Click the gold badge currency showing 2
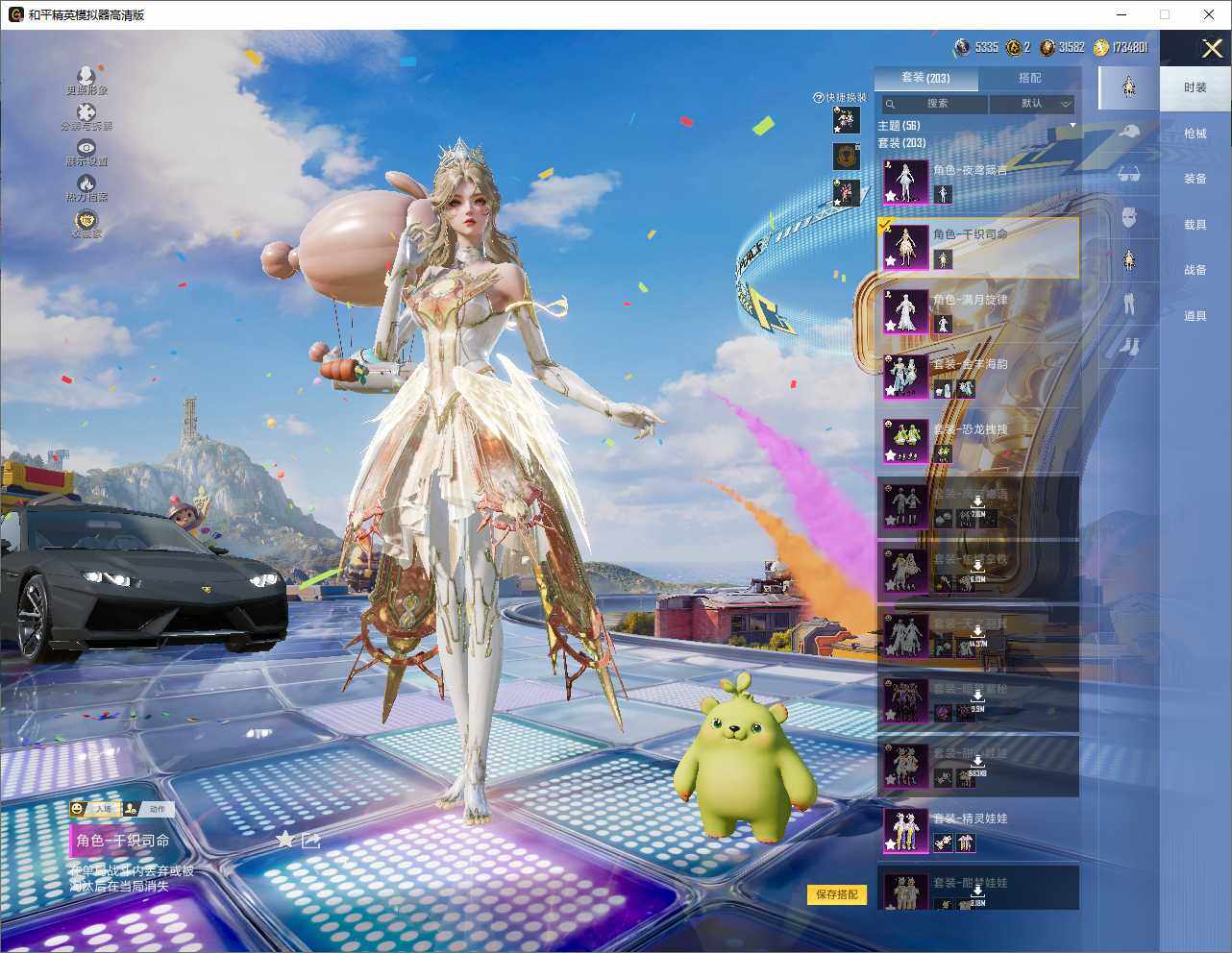The width and height of the screenshot is (1232, 953). click(x=1013, y=47)
